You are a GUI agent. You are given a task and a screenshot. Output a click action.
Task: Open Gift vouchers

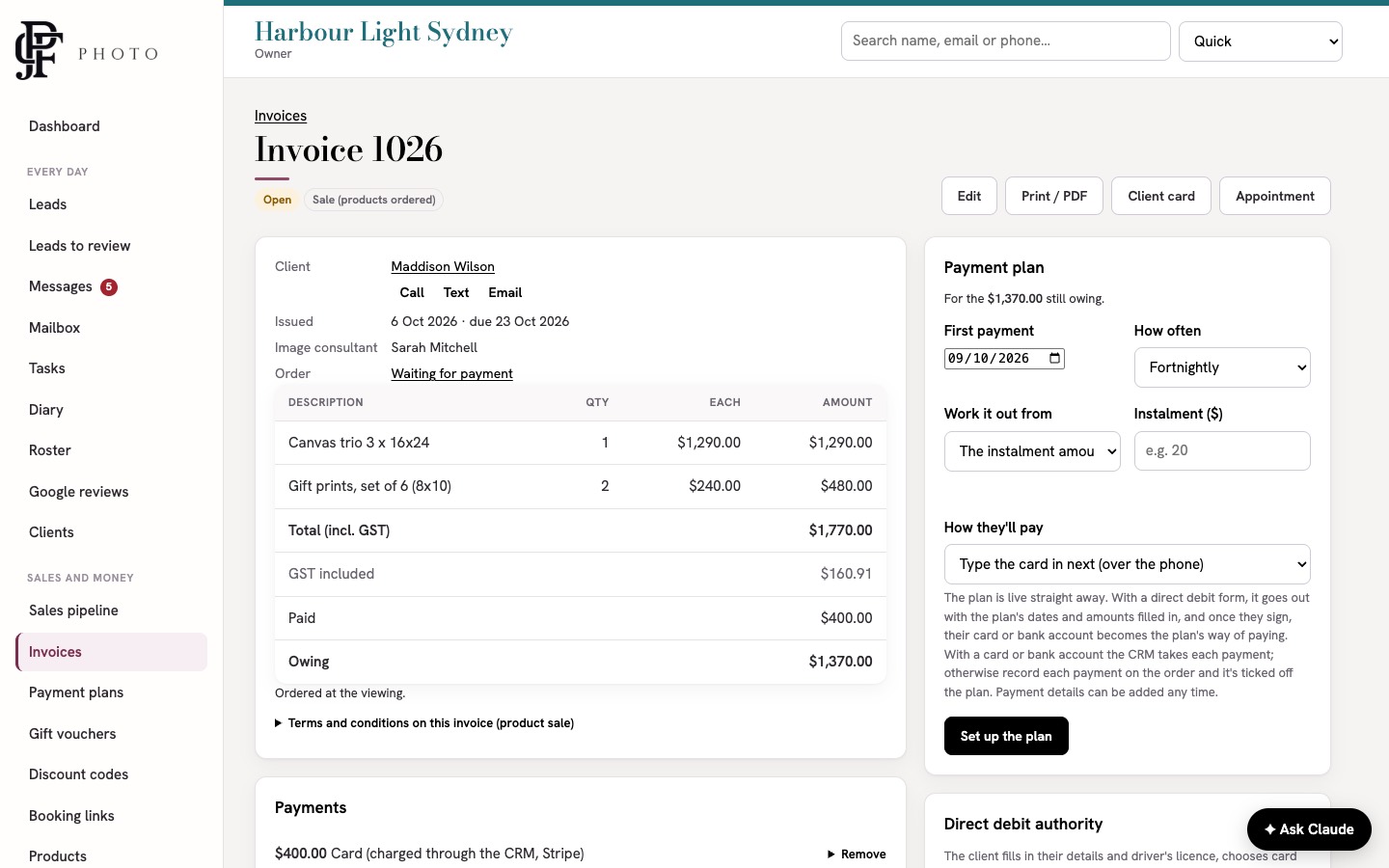111,734
